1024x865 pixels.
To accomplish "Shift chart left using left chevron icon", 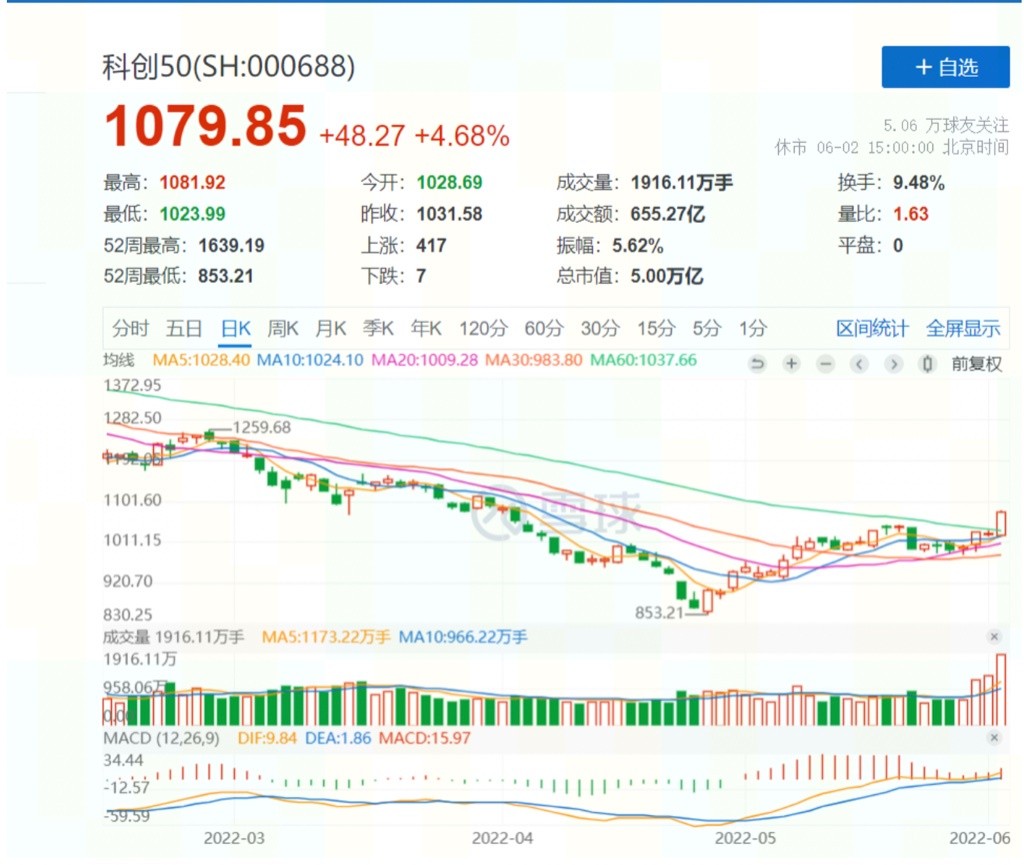I will coord(859,364).
